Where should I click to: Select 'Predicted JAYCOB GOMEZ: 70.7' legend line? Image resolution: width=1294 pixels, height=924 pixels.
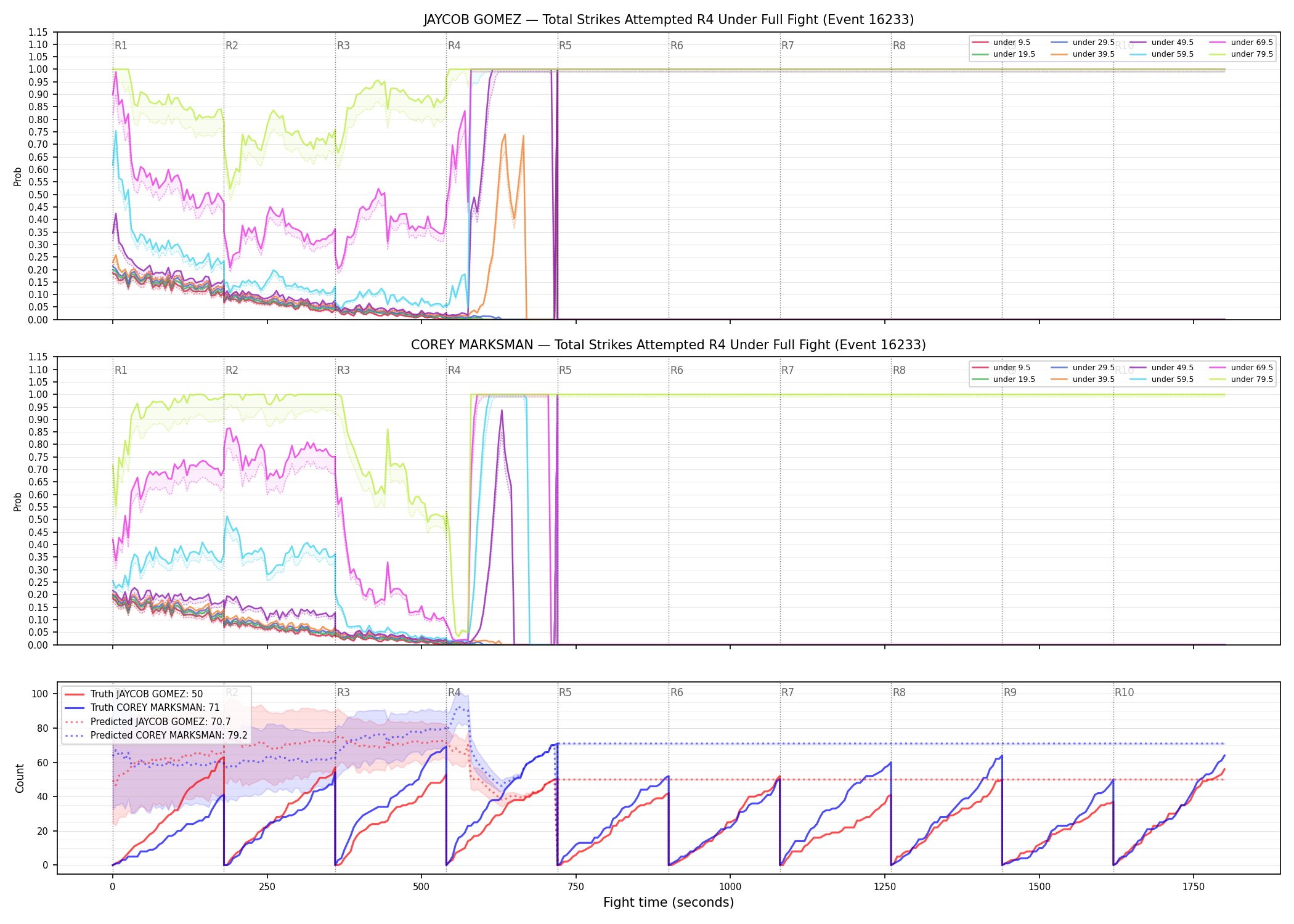click(x=147, y=722)
